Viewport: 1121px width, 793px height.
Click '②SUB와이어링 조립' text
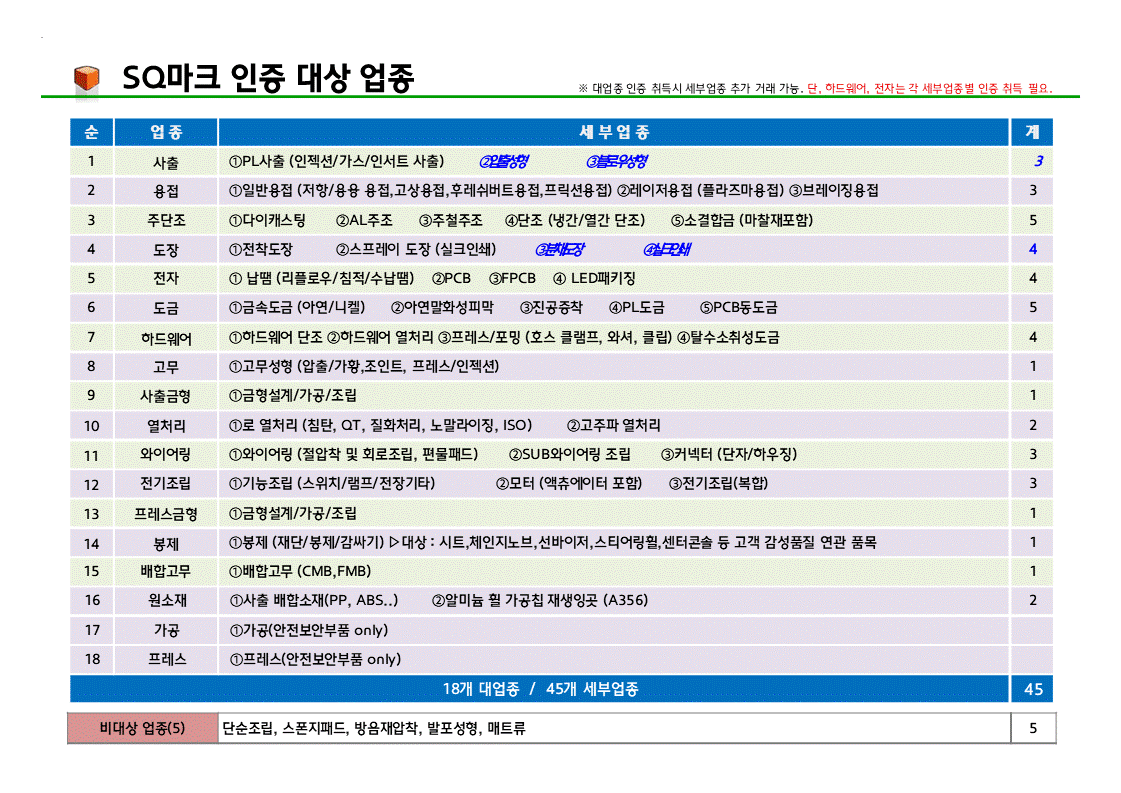tap(570, 454)
